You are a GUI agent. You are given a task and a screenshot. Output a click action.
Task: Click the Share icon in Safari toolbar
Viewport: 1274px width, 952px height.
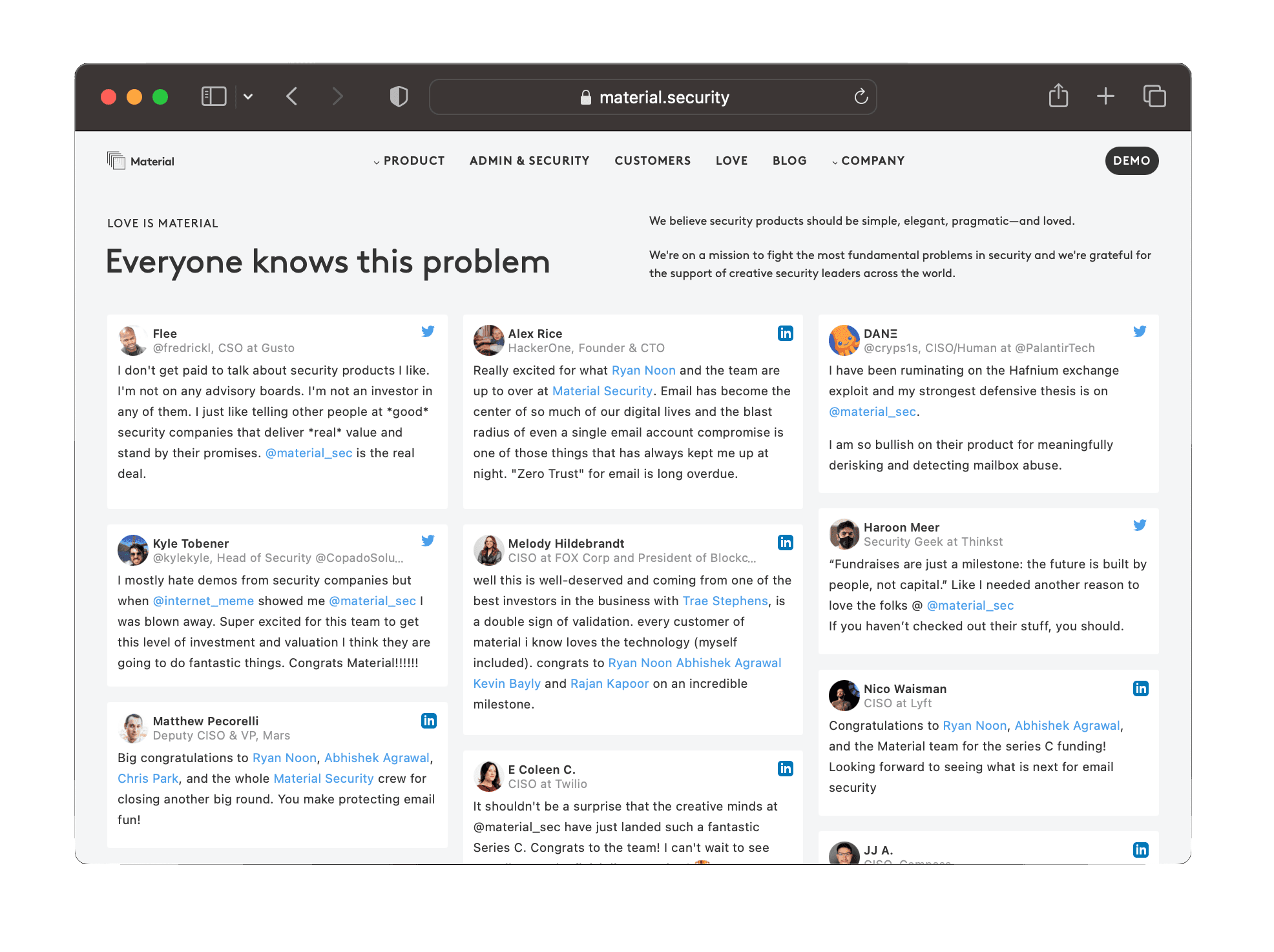pyautogui.click(x=1058, y=96)
